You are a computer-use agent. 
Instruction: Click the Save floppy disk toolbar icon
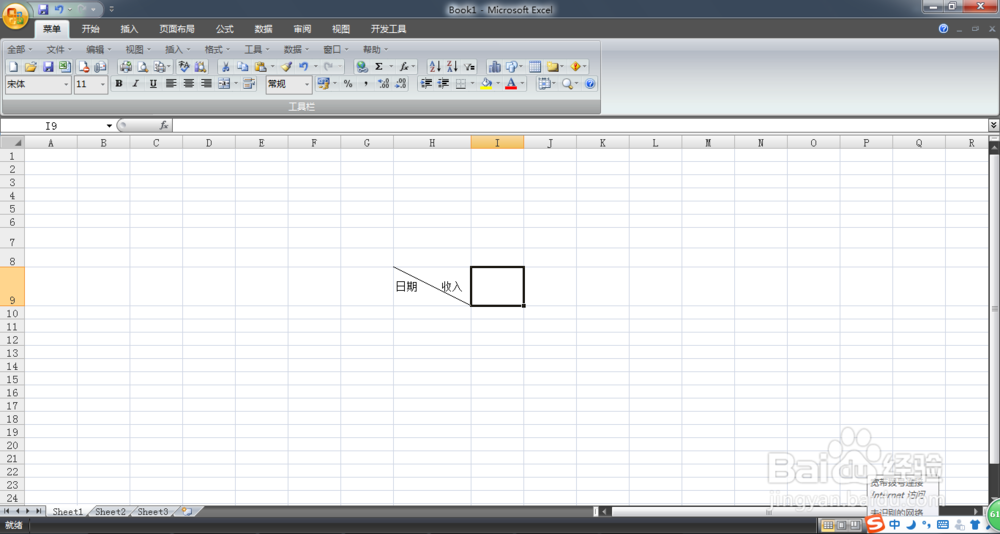coord(48,66)
